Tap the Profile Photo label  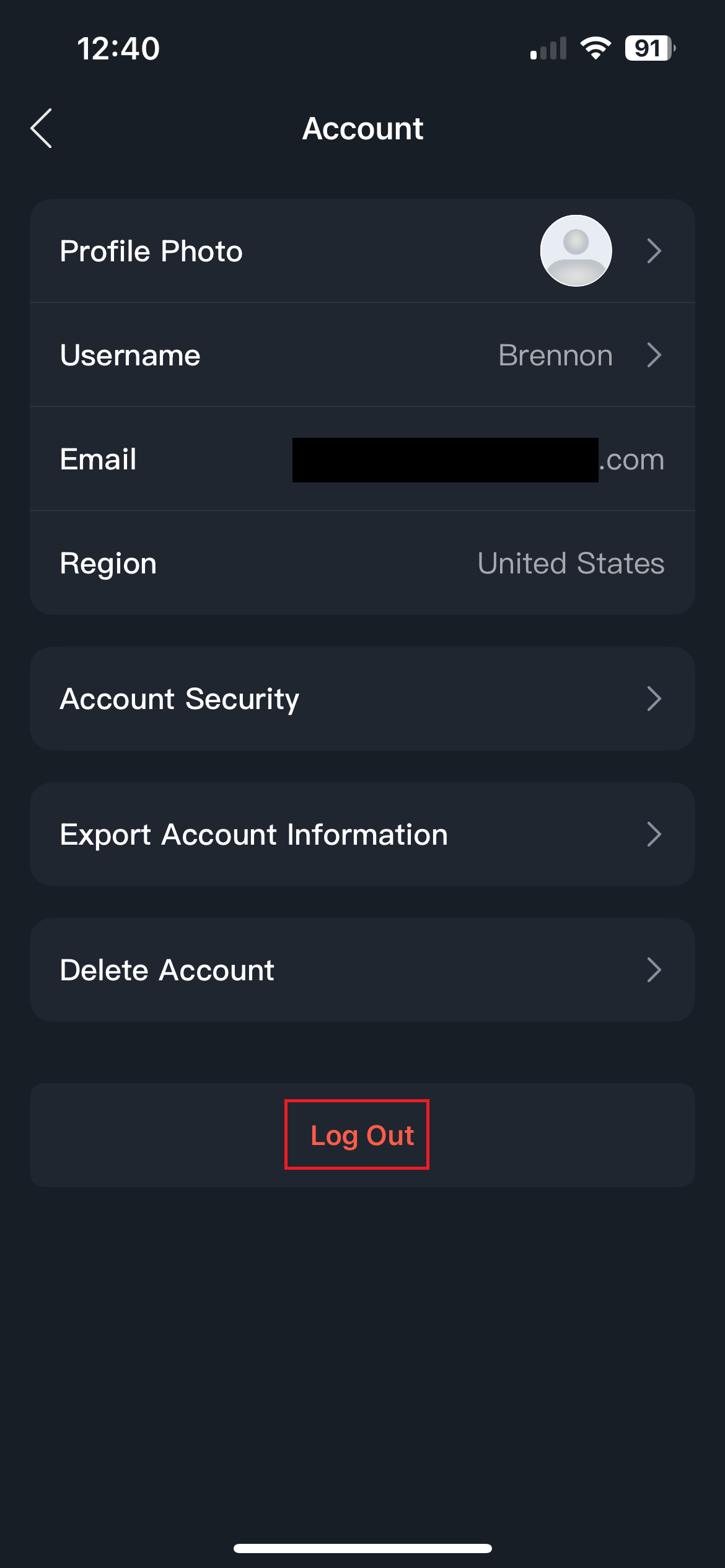click(151, 251)
